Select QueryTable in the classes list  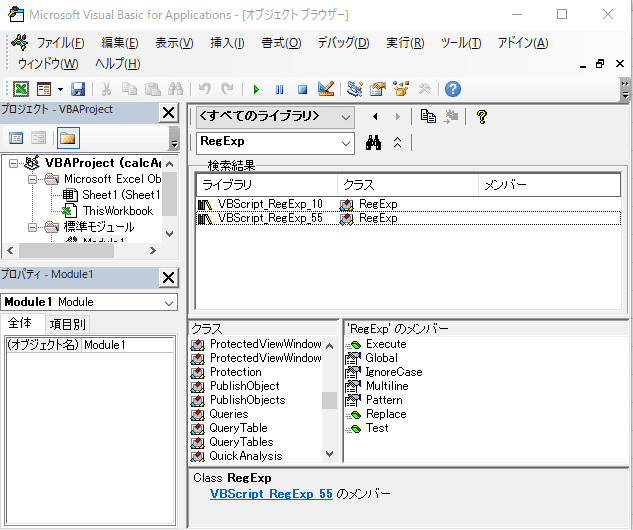point(238,428)
